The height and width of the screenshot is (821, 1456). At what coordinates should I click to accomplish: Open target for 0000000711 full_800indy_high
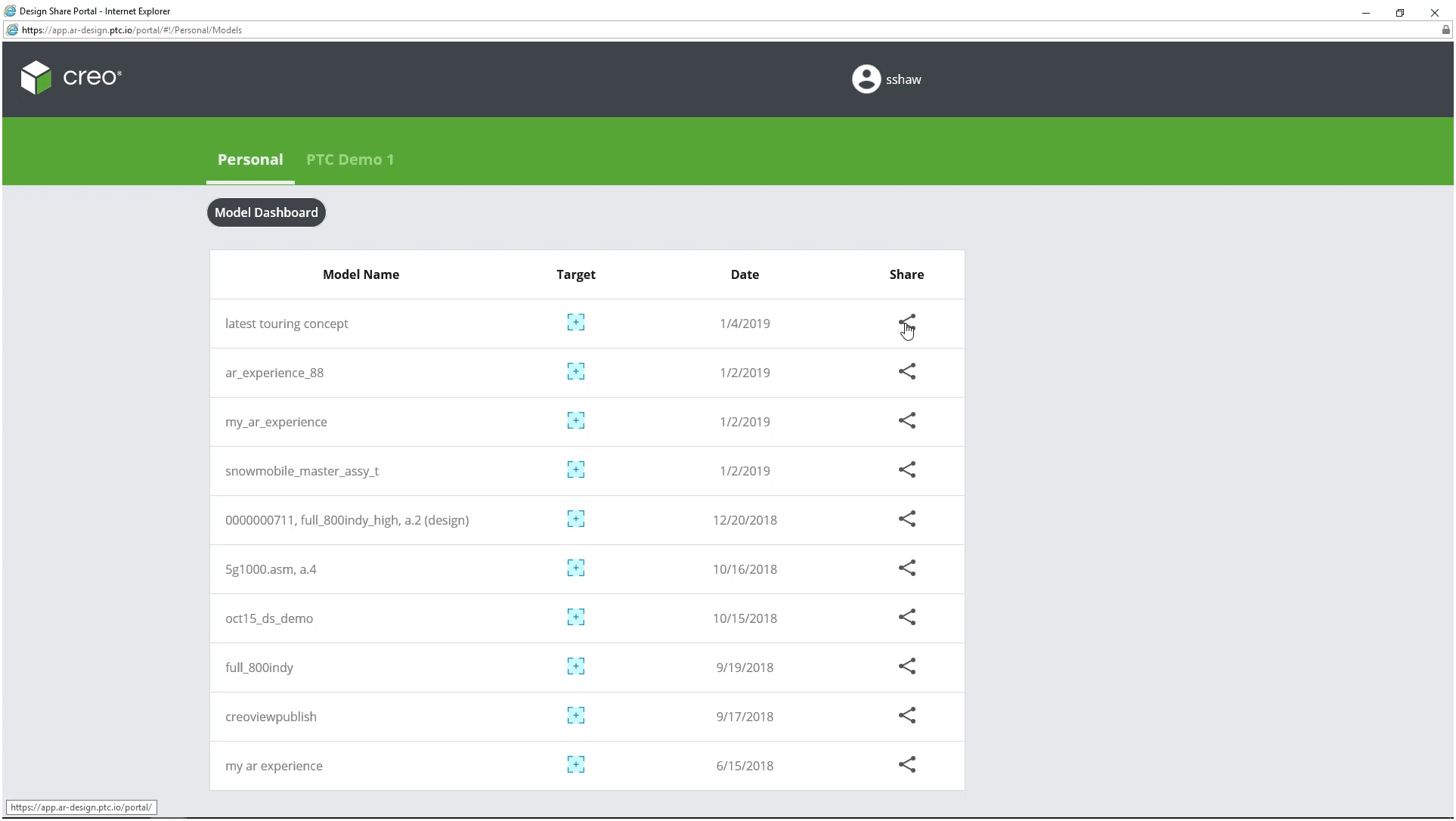click(x=575, y=519)
